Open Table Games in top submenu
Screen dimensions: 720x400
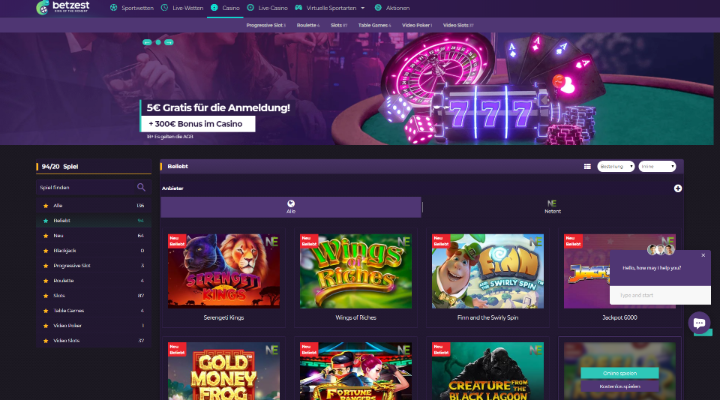[374, 25]
